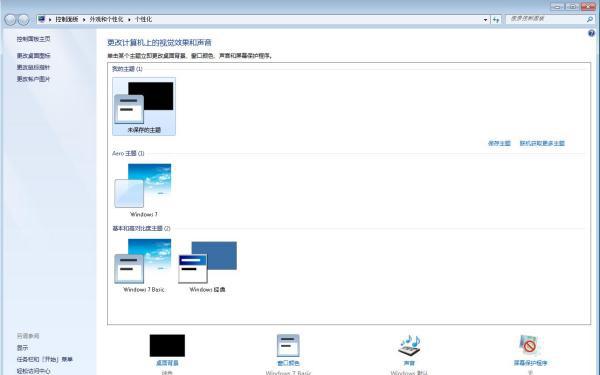Select the Windows 7 Basic theme

(x=143, y=266)
